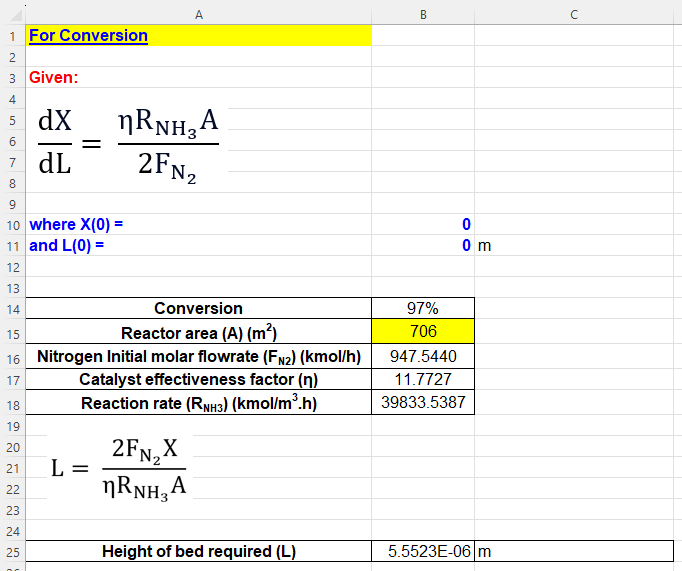682x571 pixels.
Task: Click the 'm' unit cell beside L(0)
Action: (x=485, y=245)
